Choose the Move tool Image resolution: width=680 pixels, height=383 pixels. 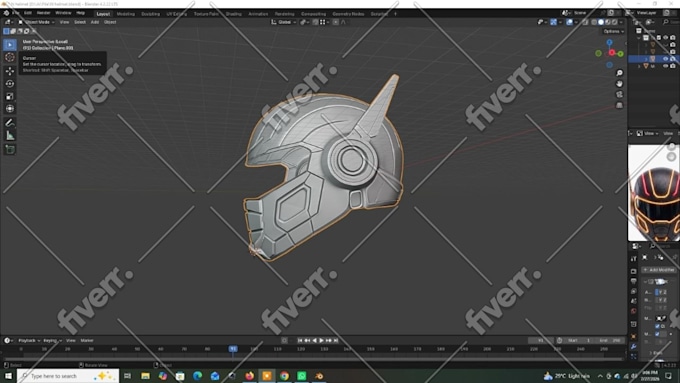pyautogui.click(x=10, y=71)
